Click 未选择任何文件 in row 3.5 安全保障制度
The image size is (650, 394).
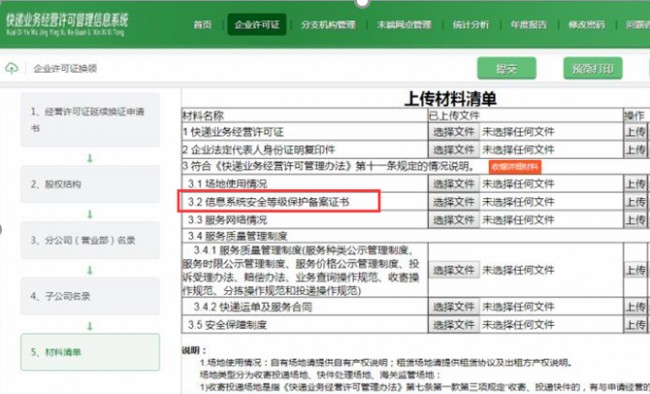point(518,325)
